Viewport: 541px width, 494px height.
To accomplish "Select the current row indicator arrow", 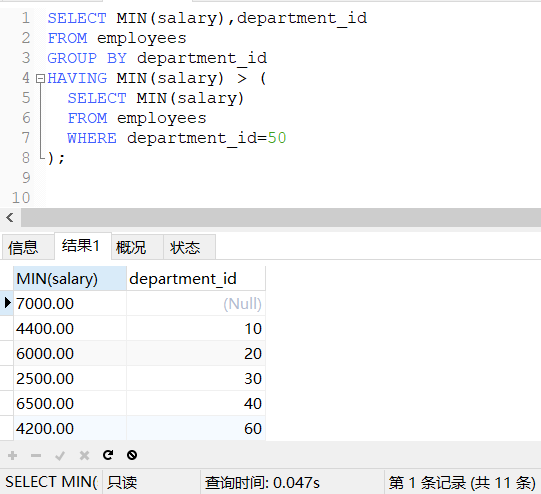I will (x=7, y=303).
